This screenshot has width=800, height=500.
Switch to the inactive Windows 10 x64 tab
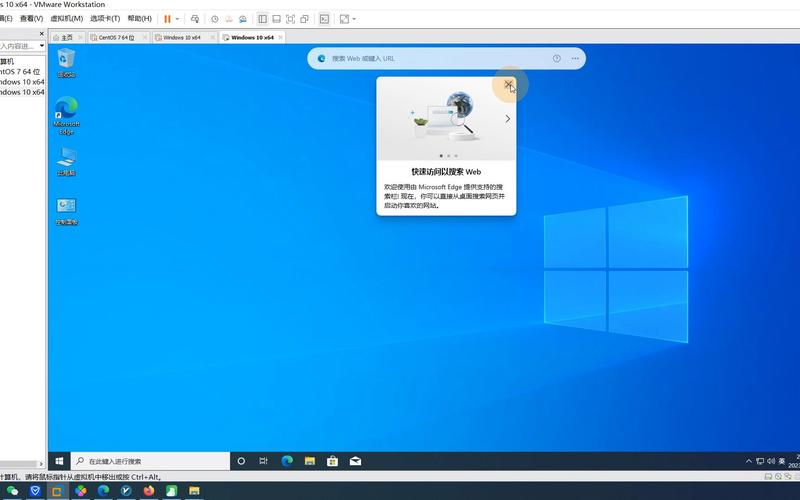(x=182, y=37)
